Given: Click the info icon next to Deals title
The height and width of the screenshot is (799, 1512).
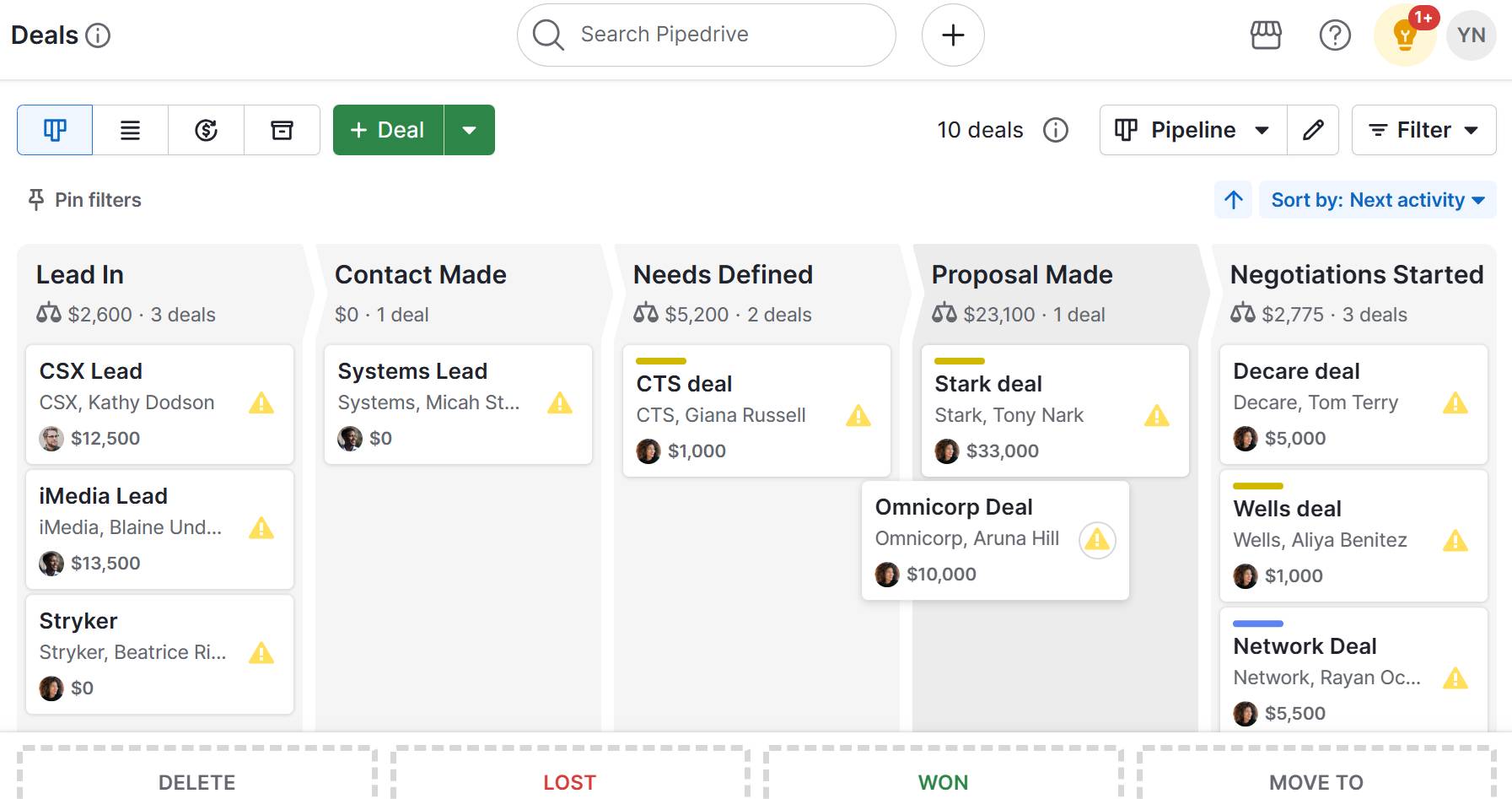Looking at the screenshot, I should point(99,35).
